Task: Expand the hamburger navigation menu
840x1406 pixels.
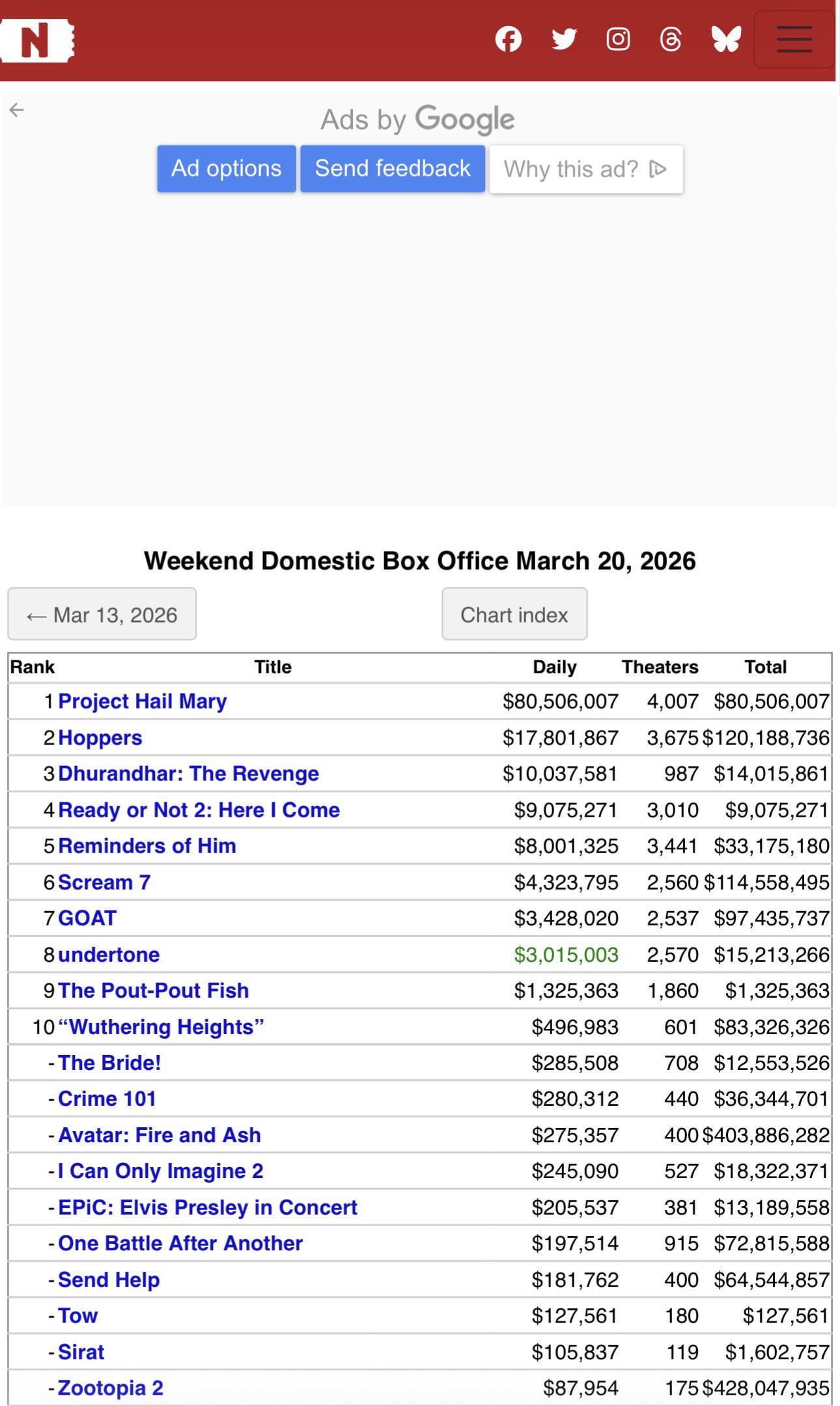Action: point(794,40)
